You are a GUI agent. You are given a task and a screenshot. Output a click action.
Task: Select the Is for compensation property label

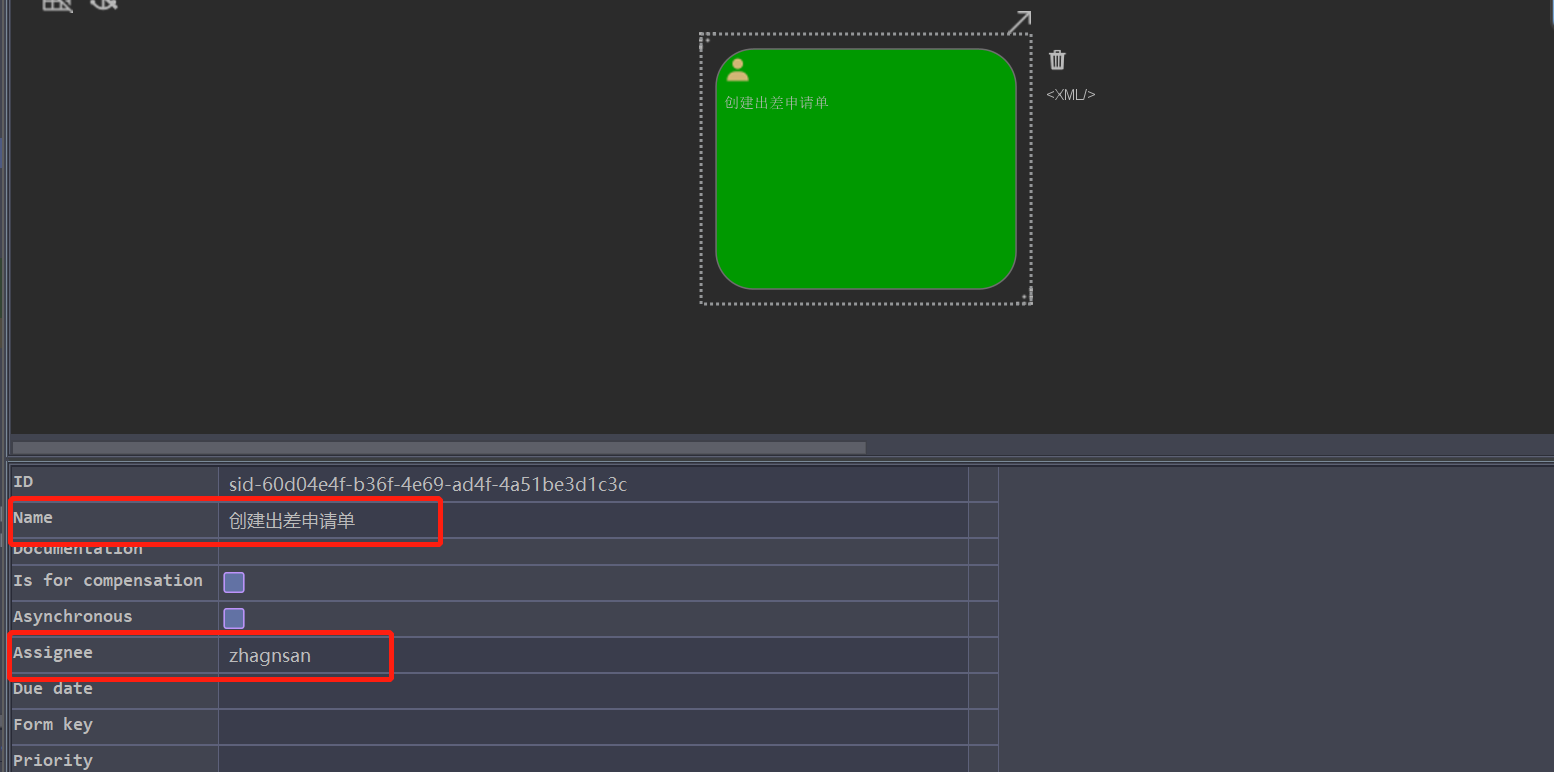click(108, 581)
